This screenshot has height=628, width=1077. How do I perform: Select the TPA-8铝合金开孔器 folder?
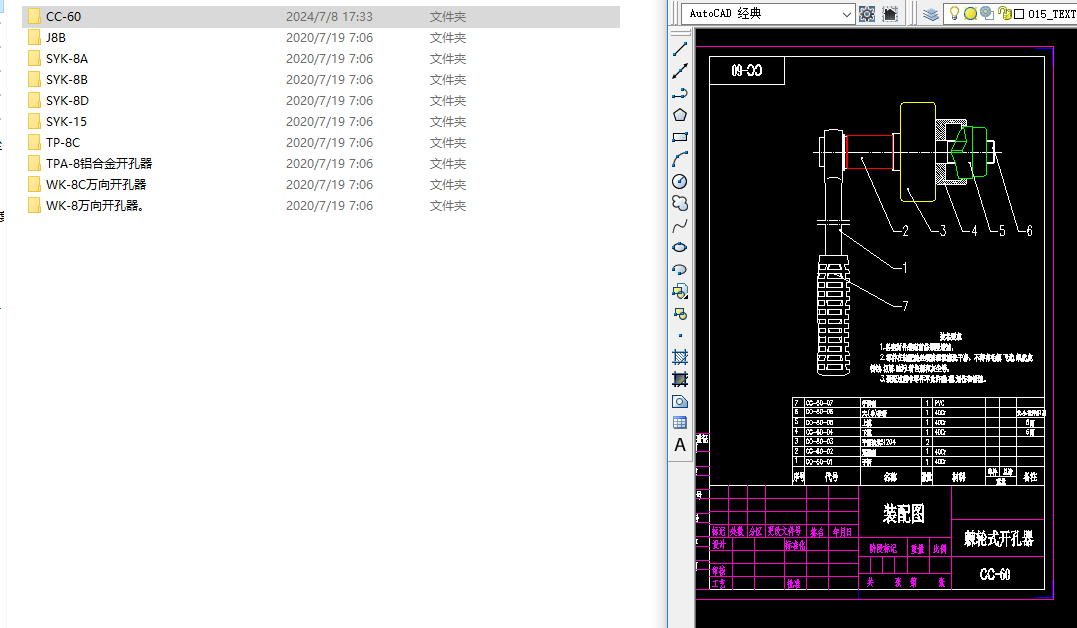tap(98, 164)
